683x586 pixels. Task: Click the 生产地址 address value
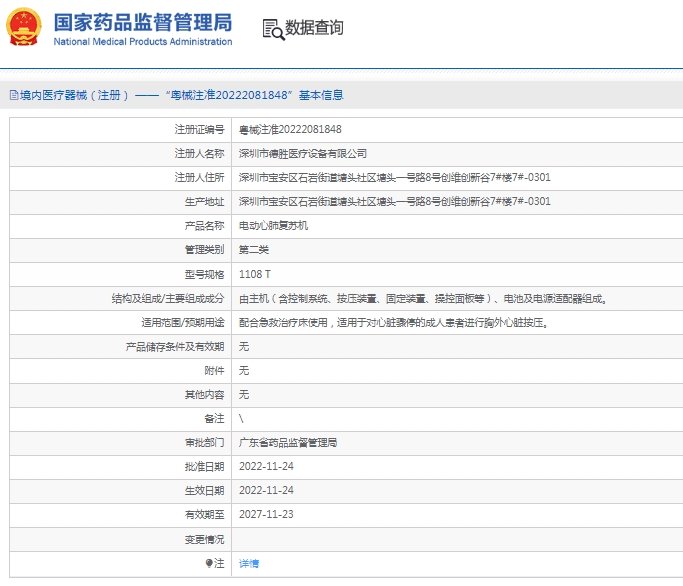pos(395,201)
